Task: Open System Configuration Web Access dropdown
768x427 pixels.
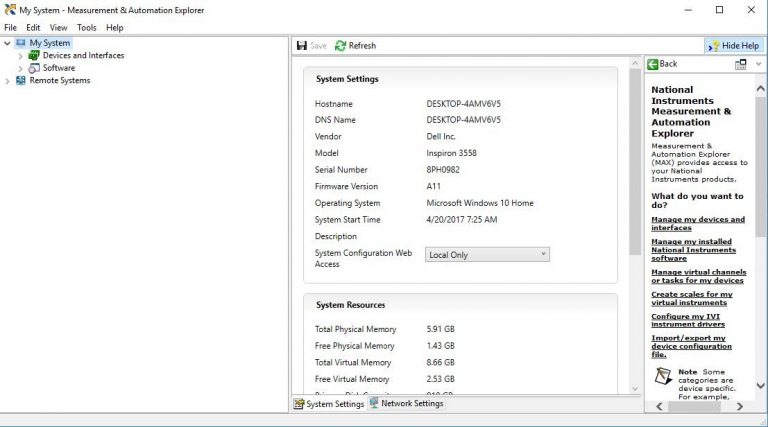Action: click(487, 255)
